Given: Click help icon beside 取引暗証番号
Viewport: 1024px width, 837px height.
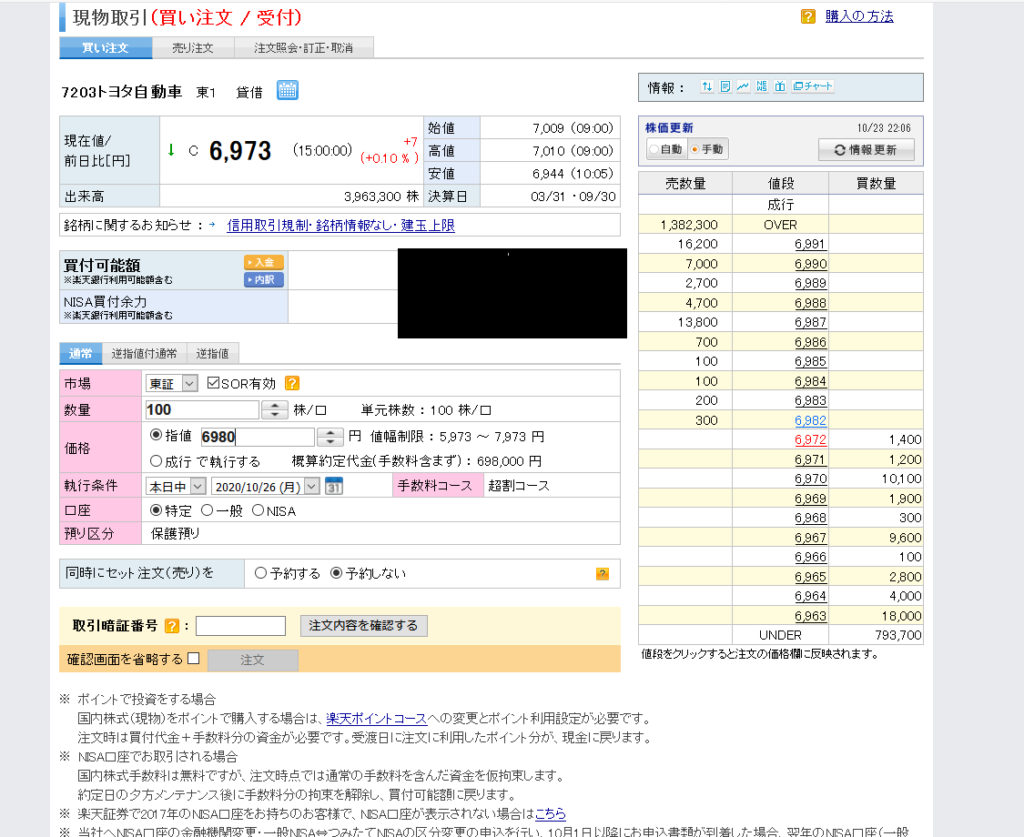Looking at the screenshot, I should 172,626.
